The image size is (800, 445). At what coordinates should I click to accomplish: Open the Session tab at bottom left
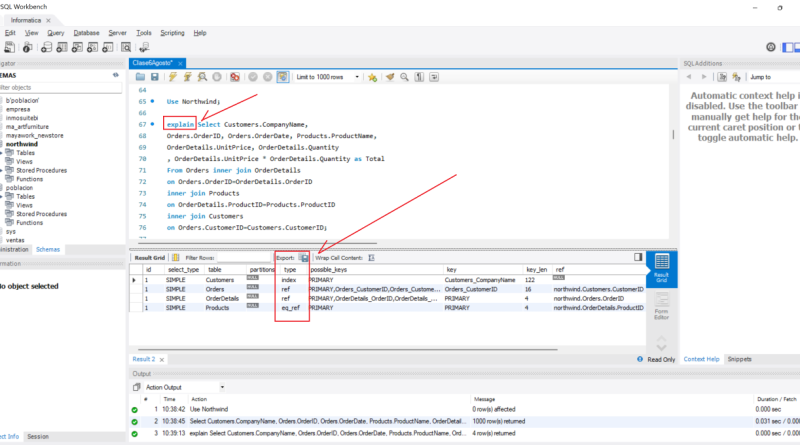[x=38, y=437]
